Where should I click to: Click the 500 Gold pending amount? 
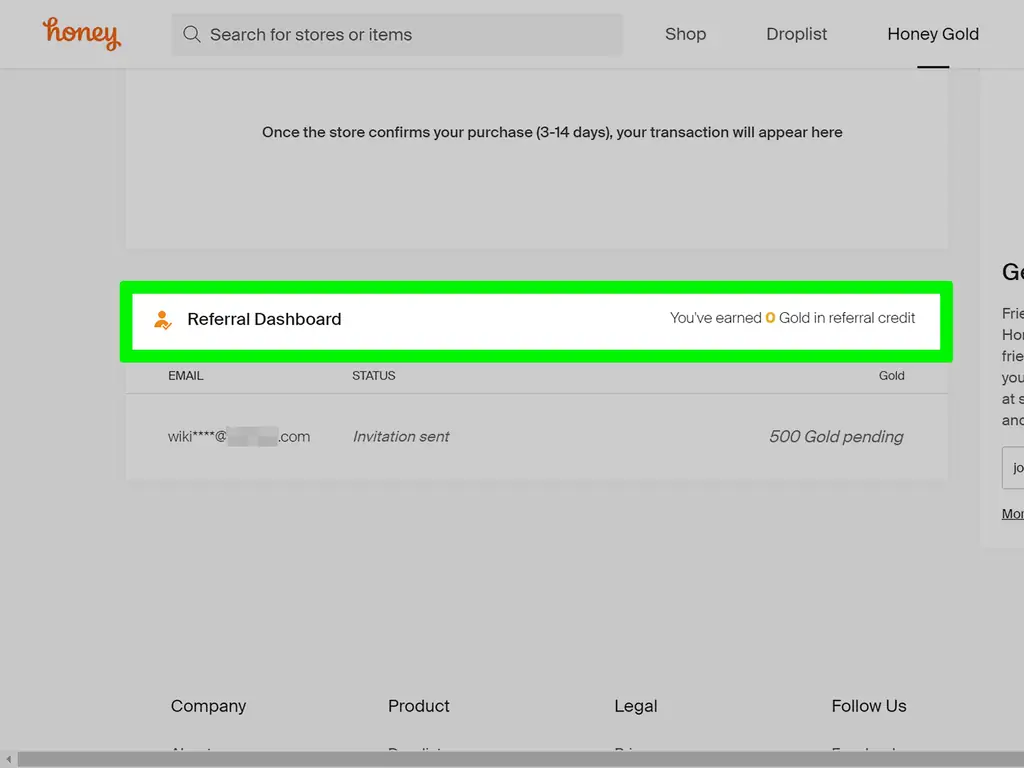pyautogui.click(x=835, y=437)
